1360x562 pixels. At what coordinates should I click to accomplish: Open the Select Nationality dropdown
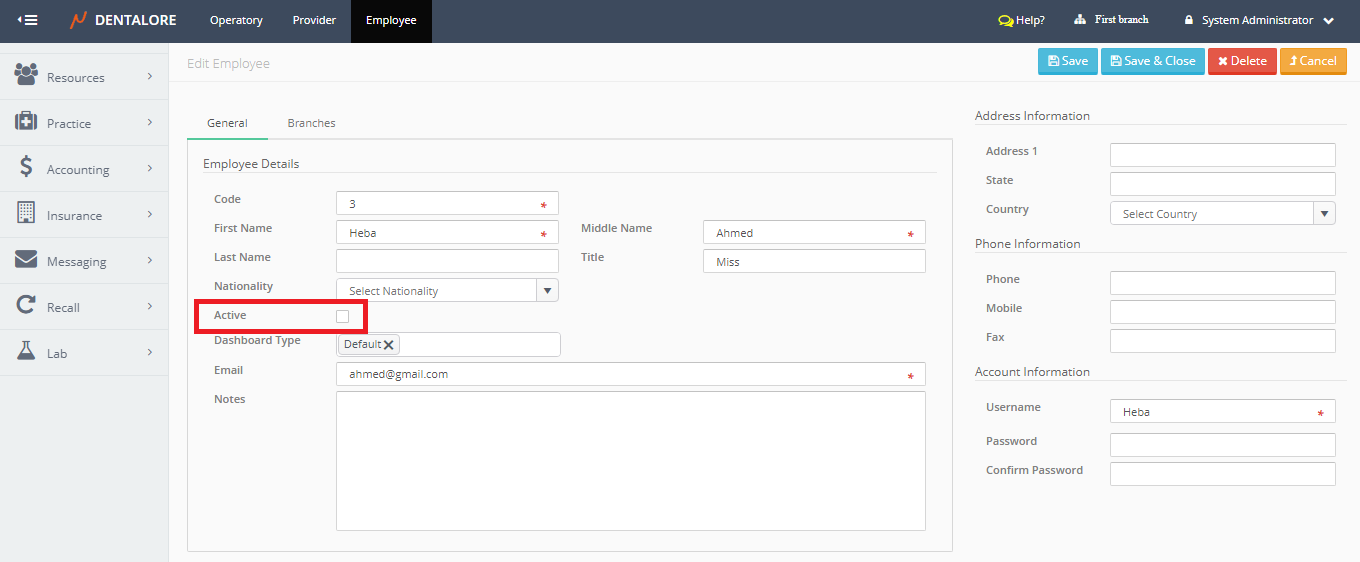tap(547, 291)
